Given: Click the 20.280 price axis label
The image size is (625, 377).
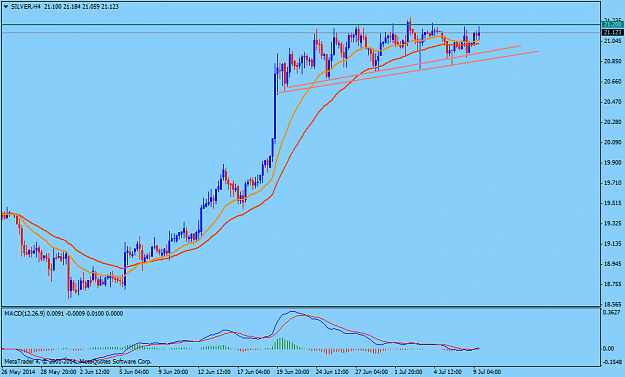Looking at the screenshot, I should click(613, 122).
